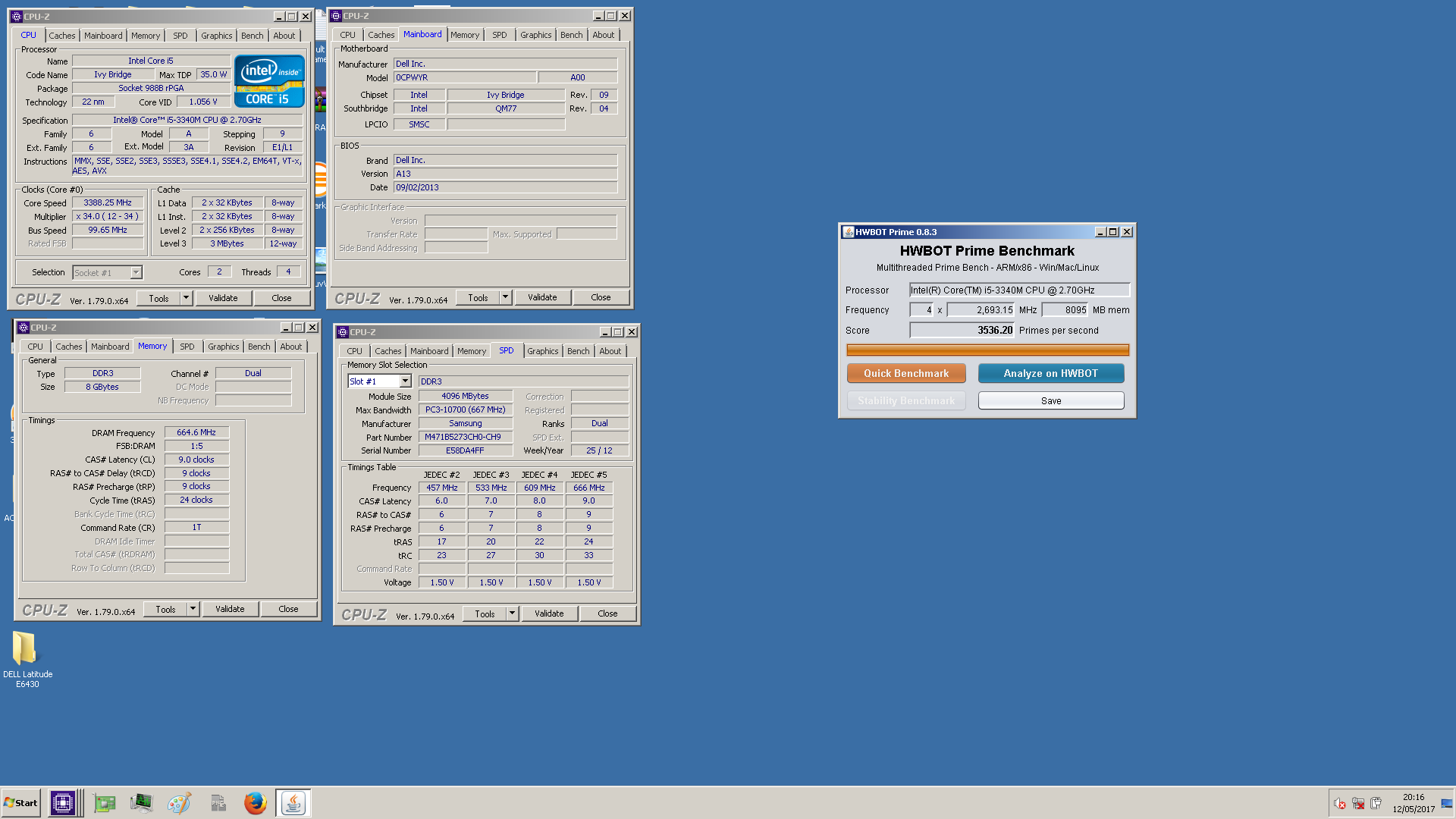
Task: Click the CPU-Z title icon of Mainboard window
Action: tap(336, 16)
